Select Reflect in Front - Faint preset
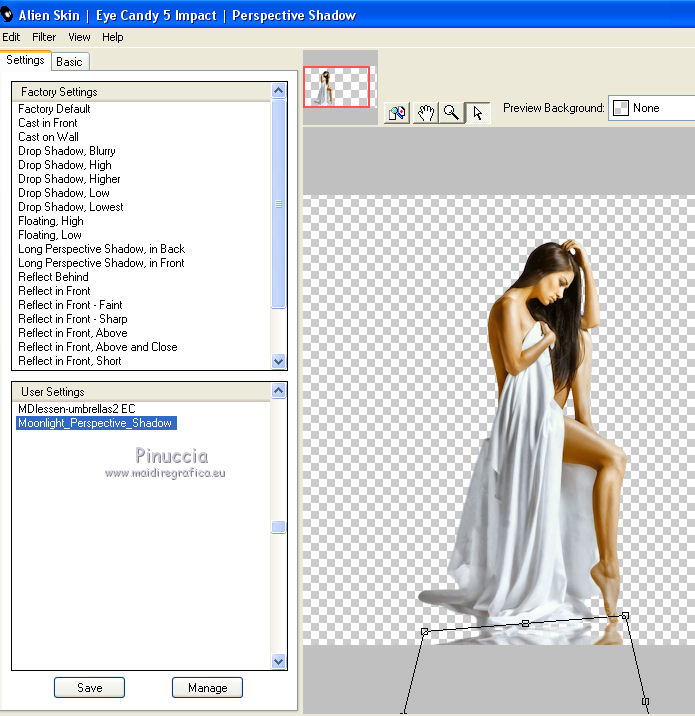Image resolution: width=695 pixels, height=716 pixels. pos(70,305)
